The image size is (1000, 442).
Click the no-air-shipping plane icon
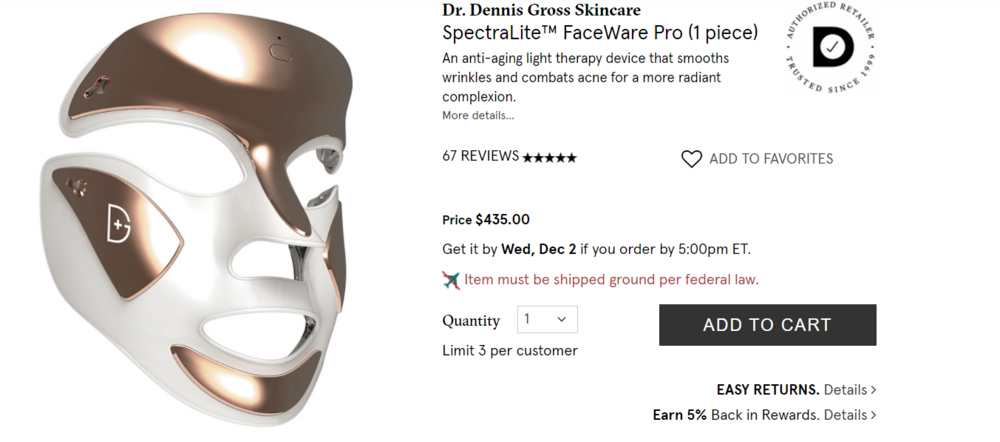[451, 279]
